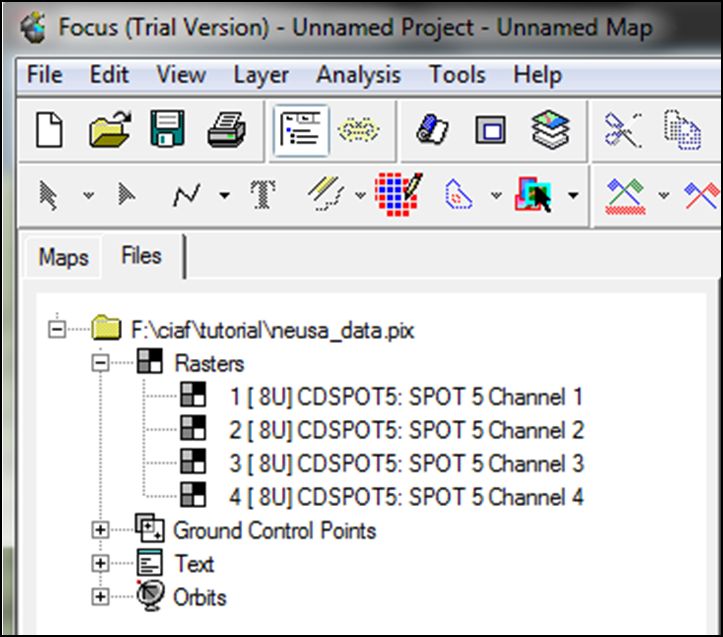The width and height of the screenshot is (723, 637).
Task: Click the colored image cursor pick icon
Action: pos(533,194)
